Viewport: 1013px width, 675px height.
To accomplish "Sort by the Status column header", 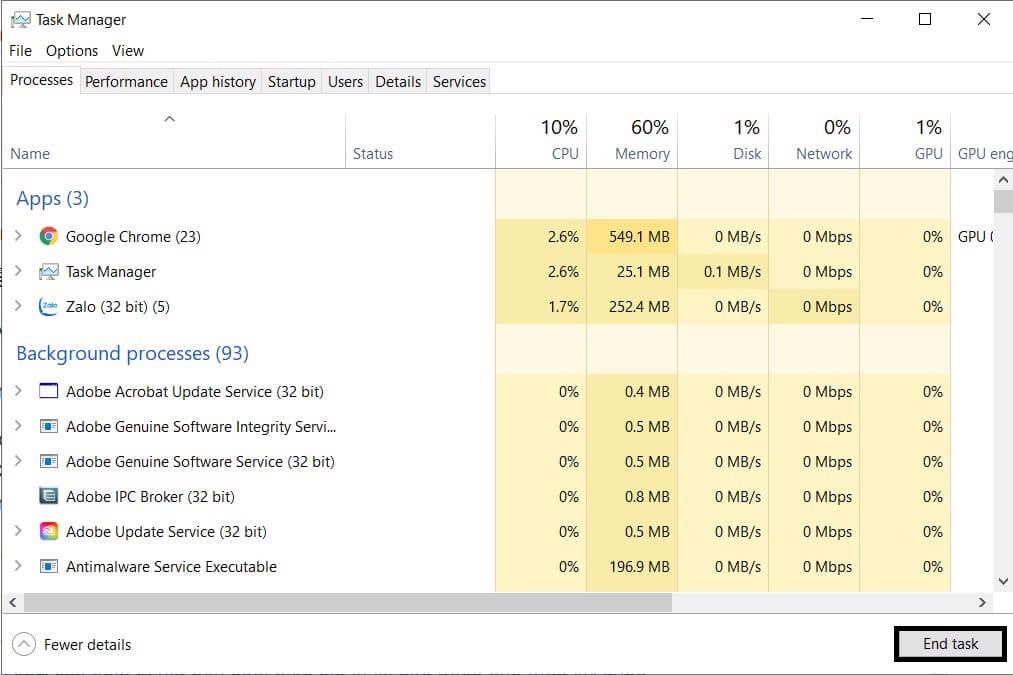I will 421,140.
